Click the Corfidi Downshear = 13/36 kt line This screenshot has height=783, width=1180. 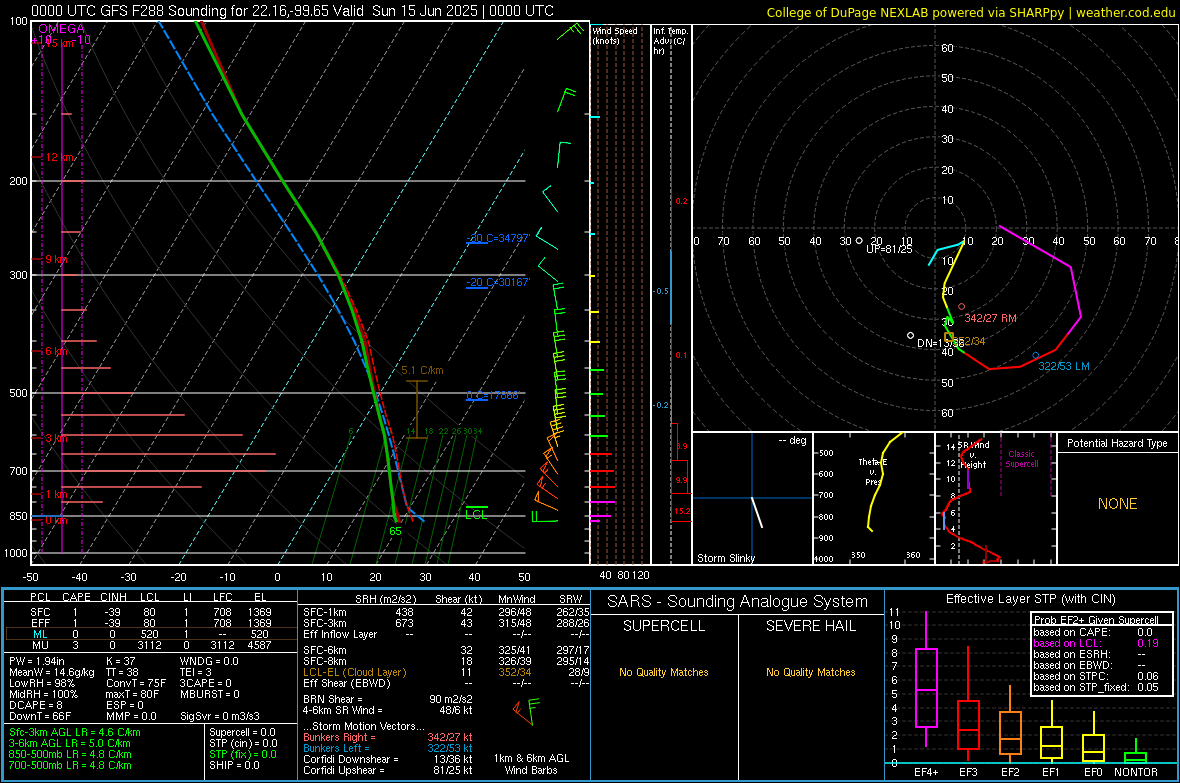click(388, 759)
